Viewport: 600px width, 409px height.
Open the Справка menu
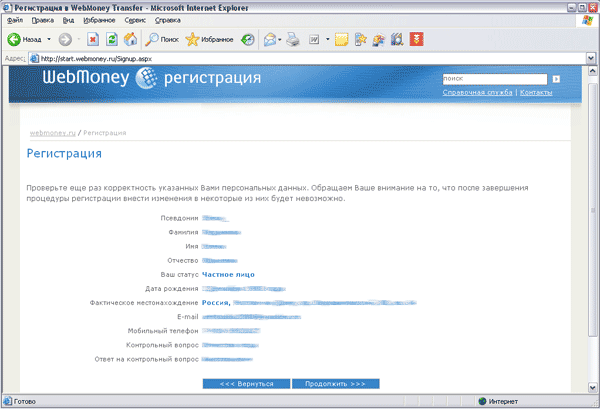(x=168, y=20)
